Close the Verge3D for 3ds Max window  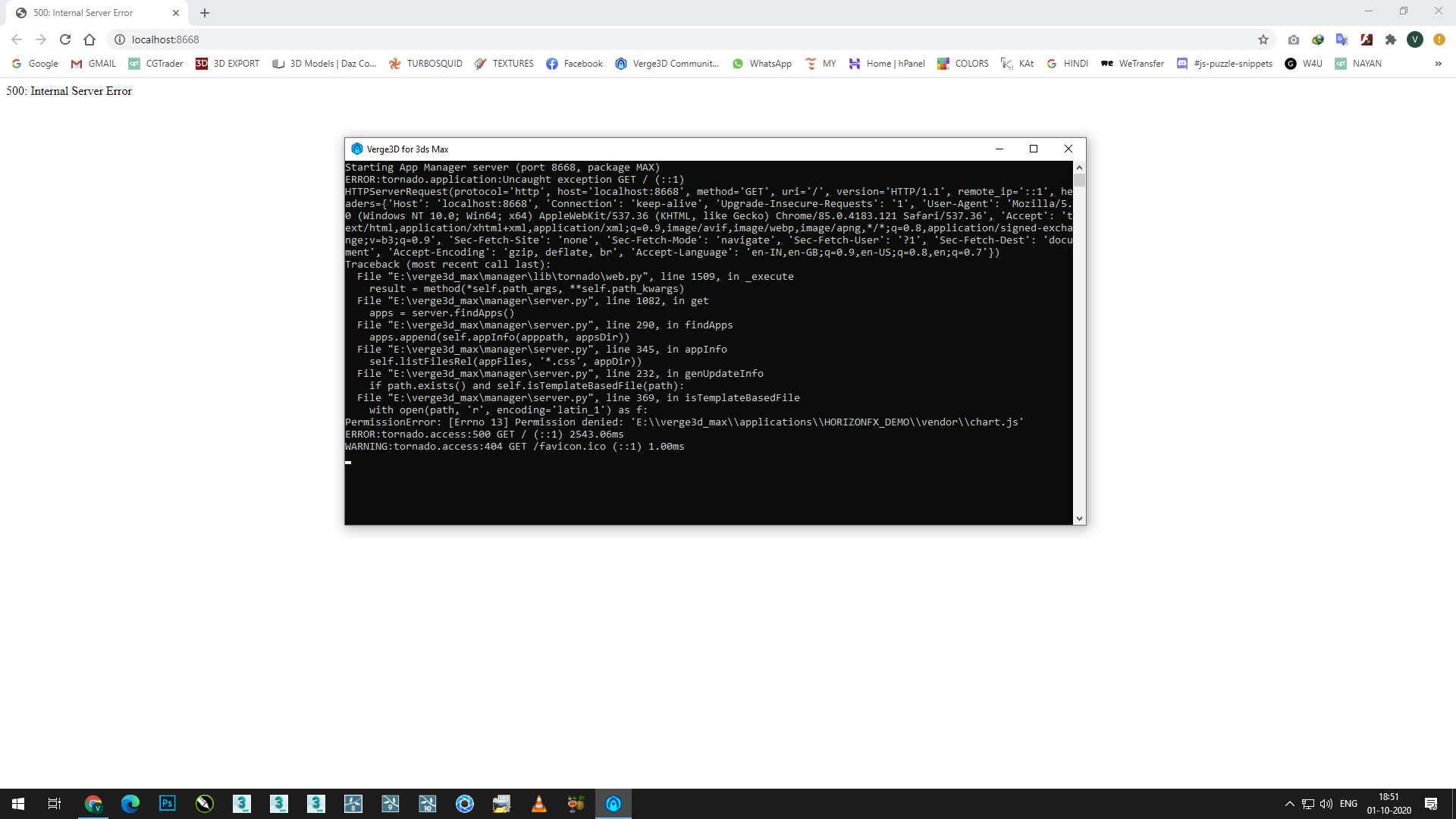point(1068,149)
